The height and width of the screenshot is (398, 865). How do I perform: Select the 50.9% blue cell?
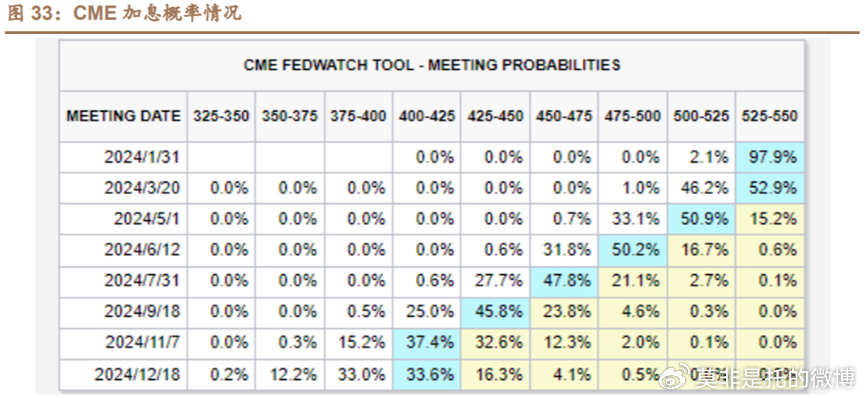701,219
